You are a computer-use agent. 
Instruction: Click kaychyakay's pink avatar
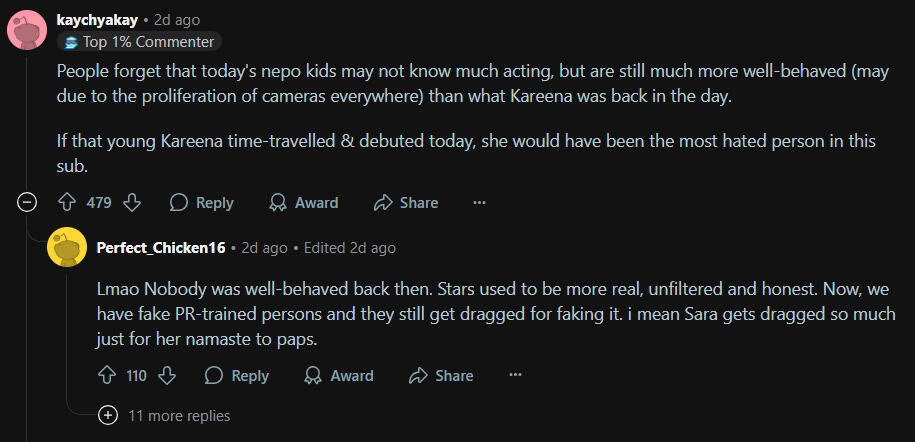(x=27, y=29)
